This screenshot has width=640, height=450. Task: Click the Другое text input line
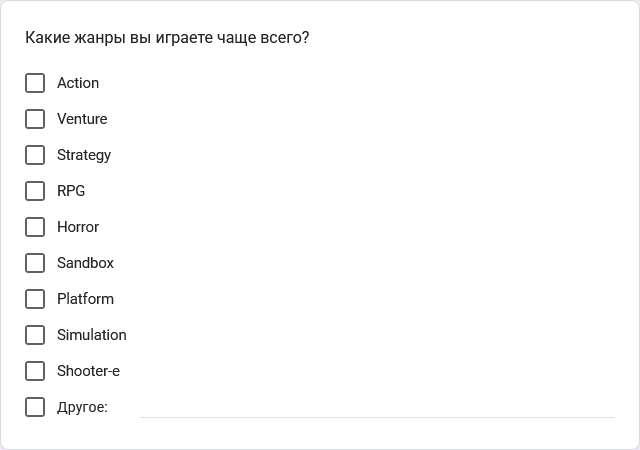378,408
